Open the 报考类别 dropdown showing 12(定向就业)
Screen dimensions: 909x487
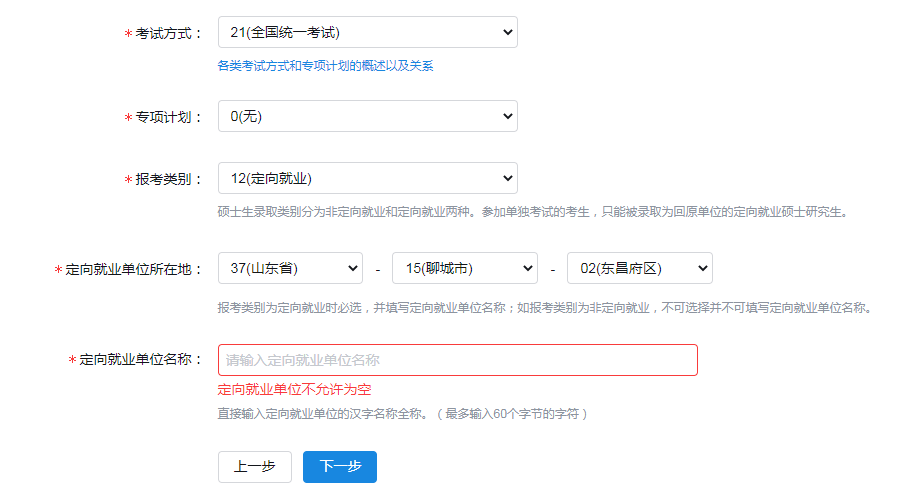368,179
